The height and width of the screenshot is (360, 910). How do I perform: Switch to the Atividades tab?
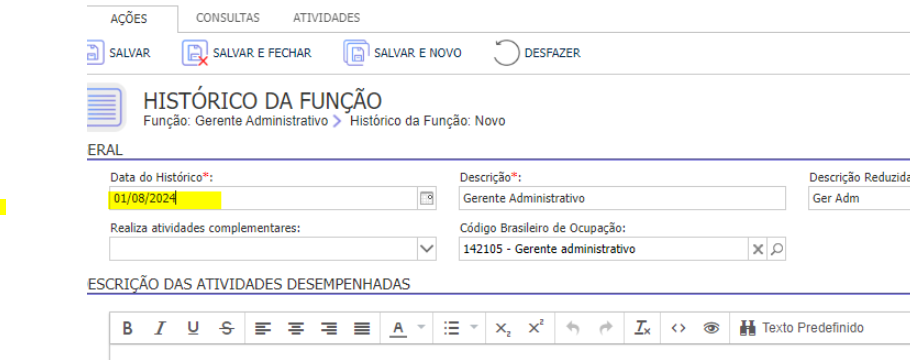coord(326,18)
